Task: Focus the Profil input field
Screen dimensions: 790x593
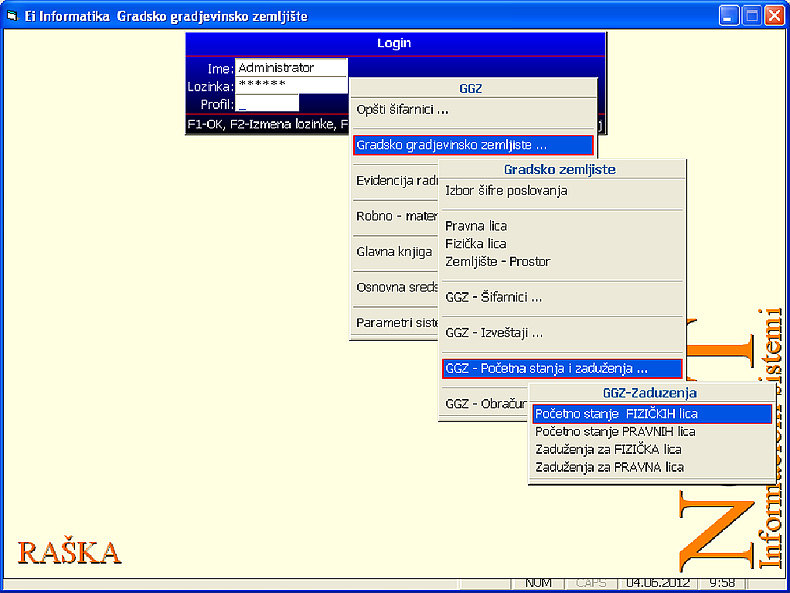Action: coord(267,103)
